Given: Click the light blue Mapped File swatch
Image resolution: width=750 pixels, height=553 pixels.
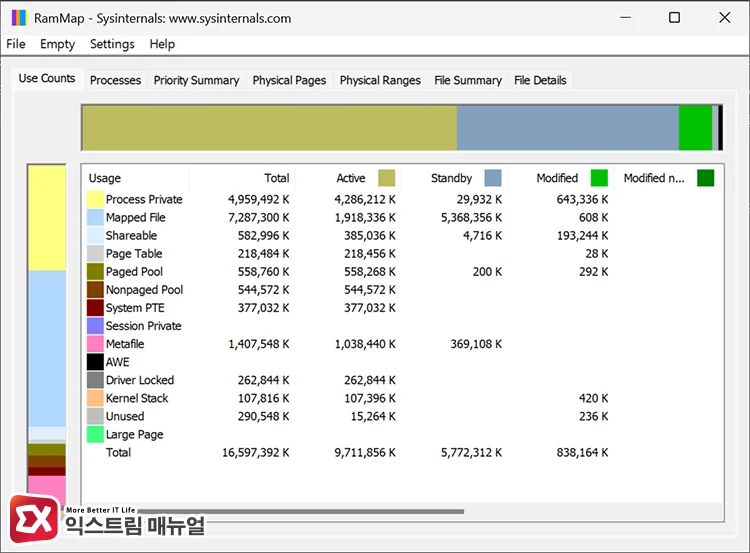Looking at the screenshot, I should click(x=95, y=217).
